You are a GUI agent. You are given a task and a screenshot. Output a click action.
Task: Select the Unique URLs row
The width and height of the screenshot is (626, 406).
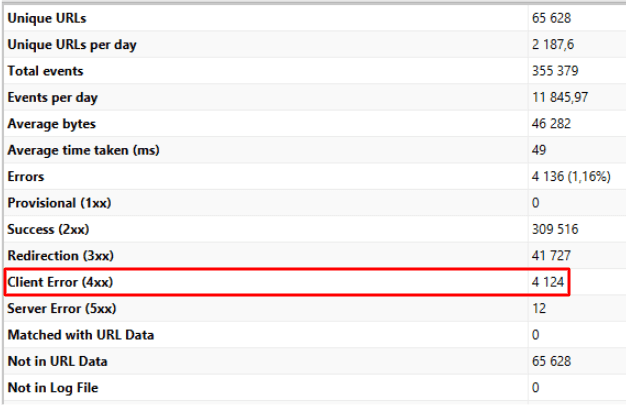coord(315,18)
